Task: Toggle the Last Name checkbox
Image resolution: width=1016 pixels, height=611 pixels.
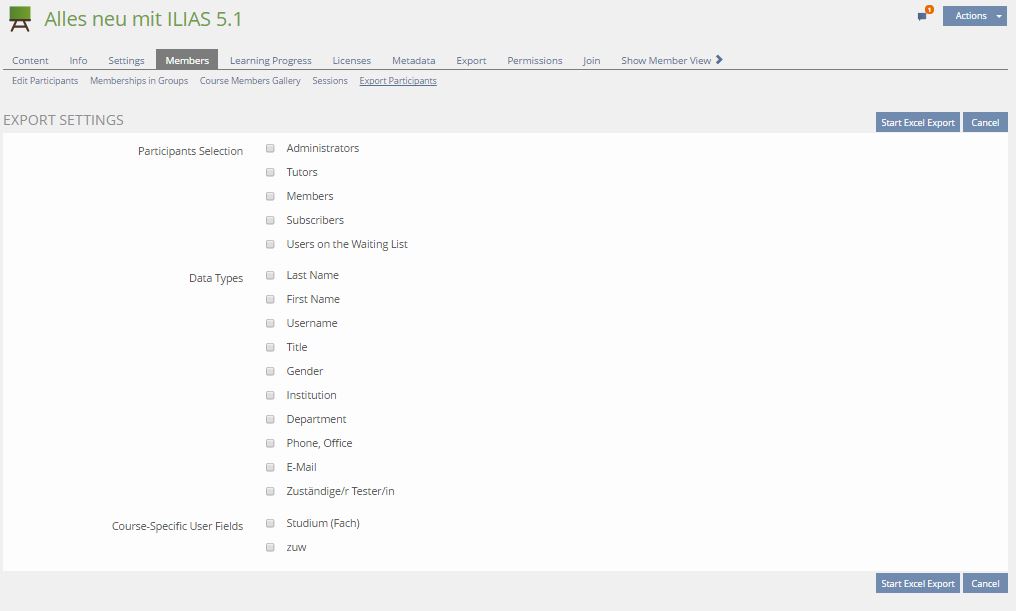Action: click(x=270, y=275)
